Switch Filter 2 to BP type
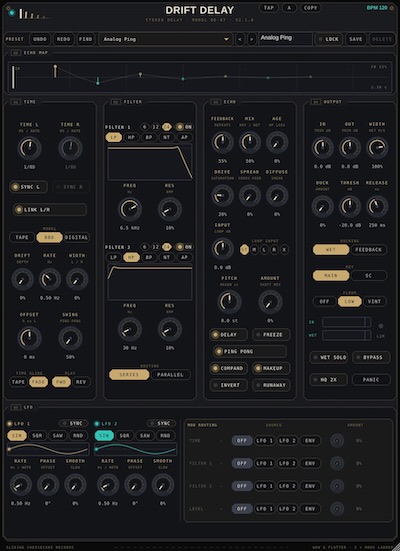The image size is (400, 551). click(x=149, y=258)
